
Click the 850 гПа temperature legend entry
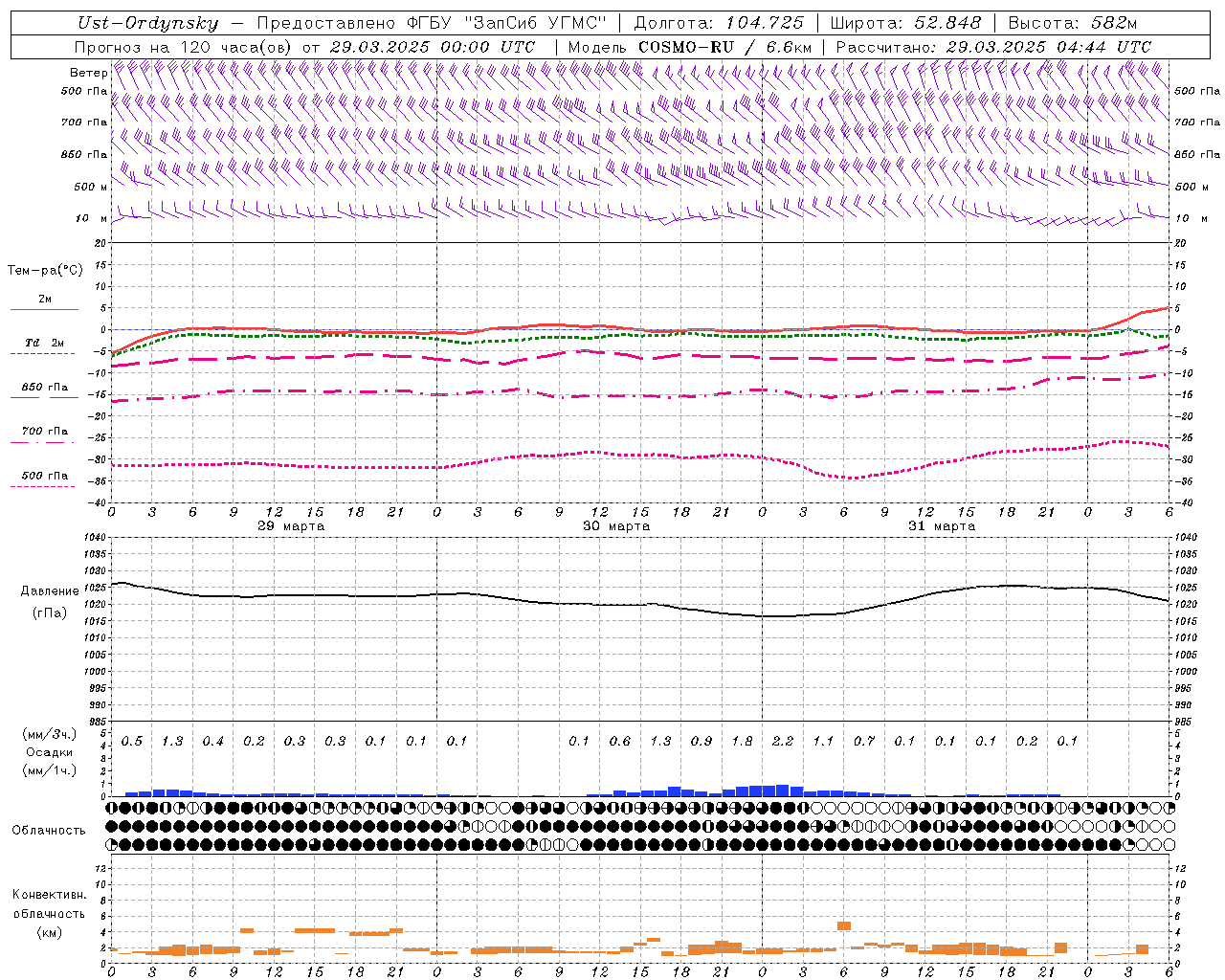coord(44,388)
